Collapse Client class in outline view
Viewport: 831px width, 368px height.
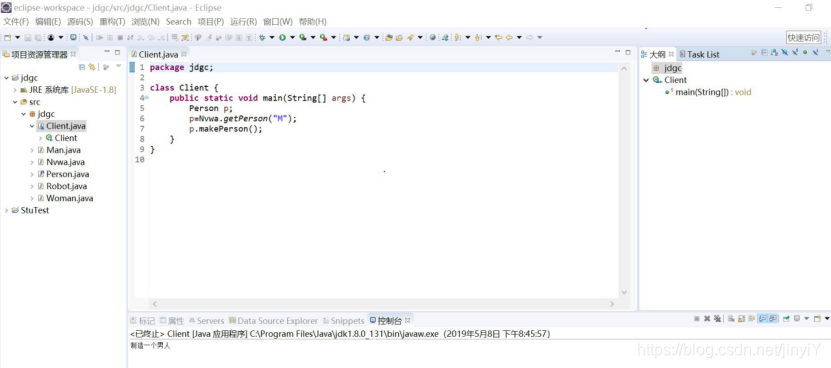646,80
